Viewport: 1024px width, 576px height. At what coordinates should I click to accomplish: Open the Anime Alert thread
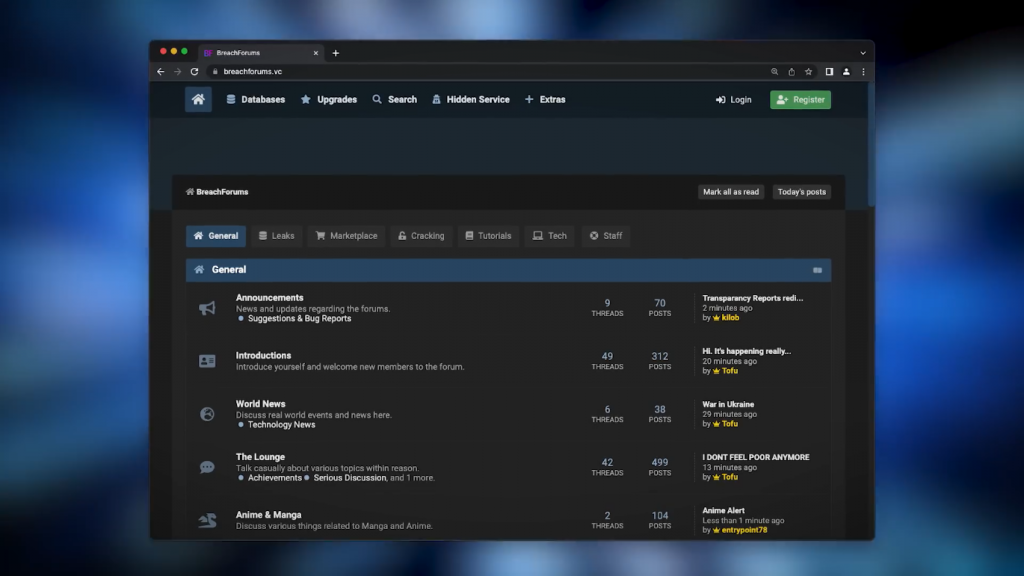pos(723,510)
